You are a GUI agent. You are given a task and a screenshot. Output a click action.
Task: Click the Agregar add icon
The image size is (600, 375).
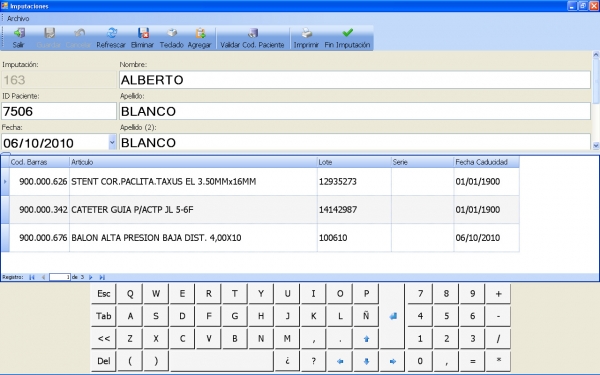(200, 33)
